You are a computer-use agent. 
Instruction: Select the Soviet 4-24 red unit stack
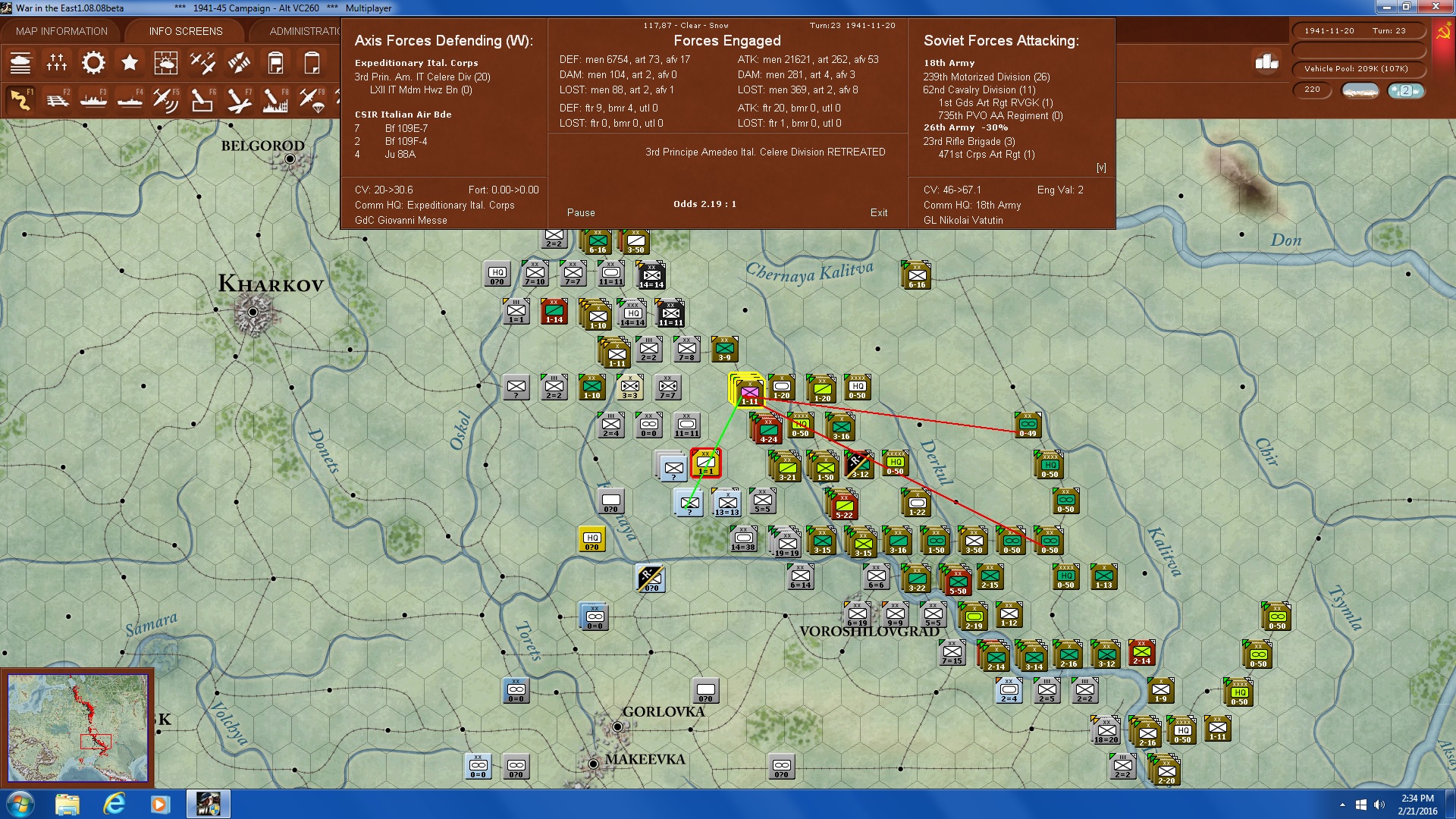tap(767, 430)
